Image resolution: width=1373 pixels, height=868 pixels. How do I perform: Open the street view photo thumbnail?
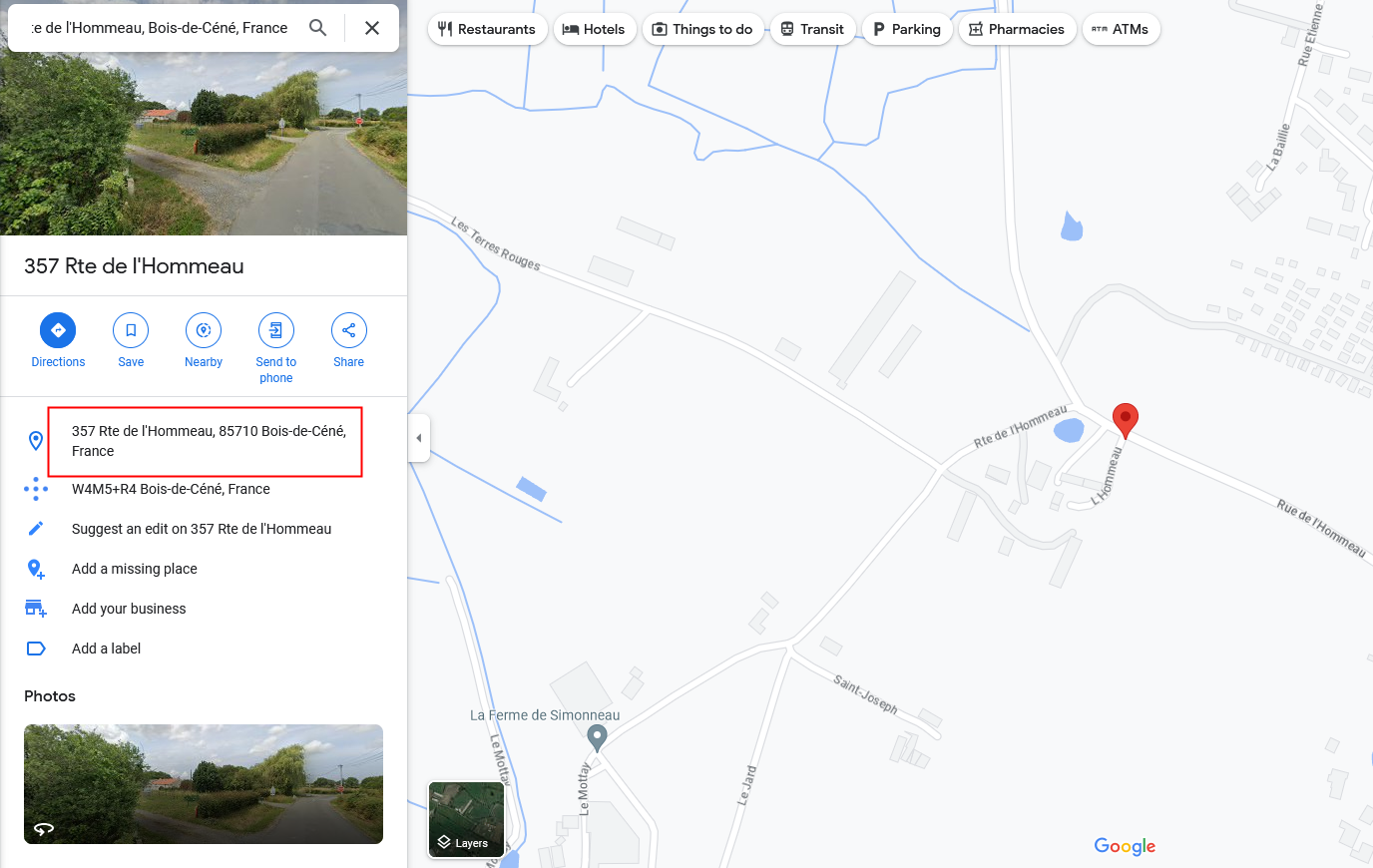click(204, 784)
